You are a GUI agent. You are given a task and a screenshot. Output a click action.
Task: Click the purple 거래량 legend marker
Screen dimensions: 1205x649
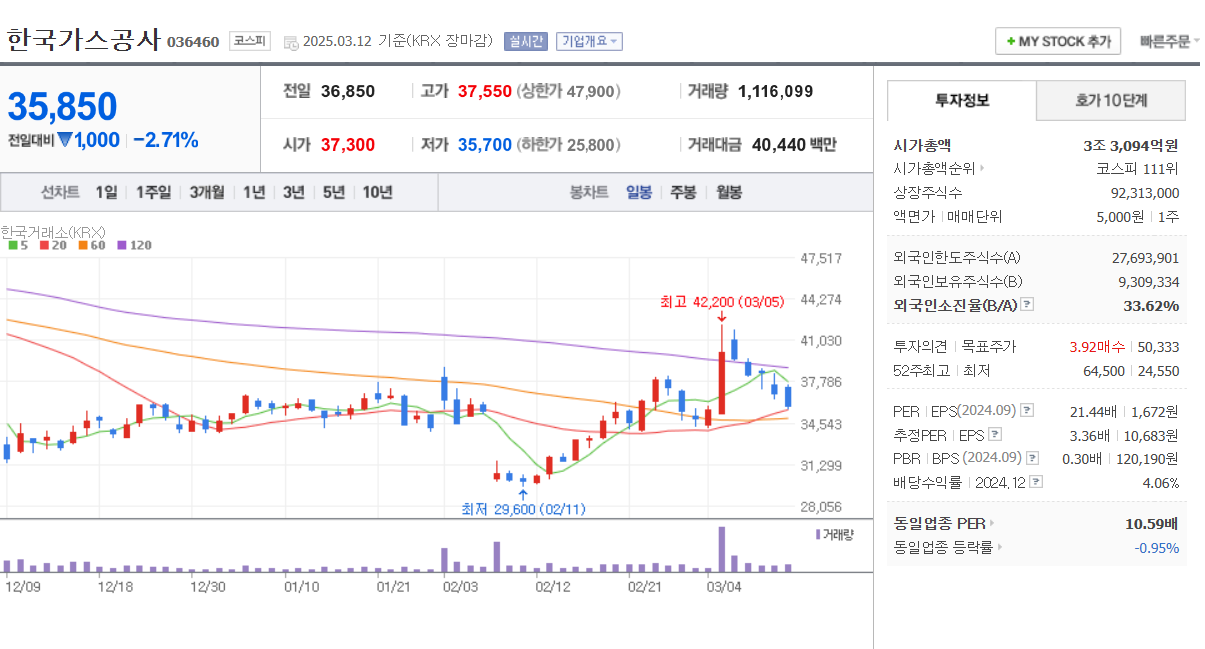click(817, 534)
